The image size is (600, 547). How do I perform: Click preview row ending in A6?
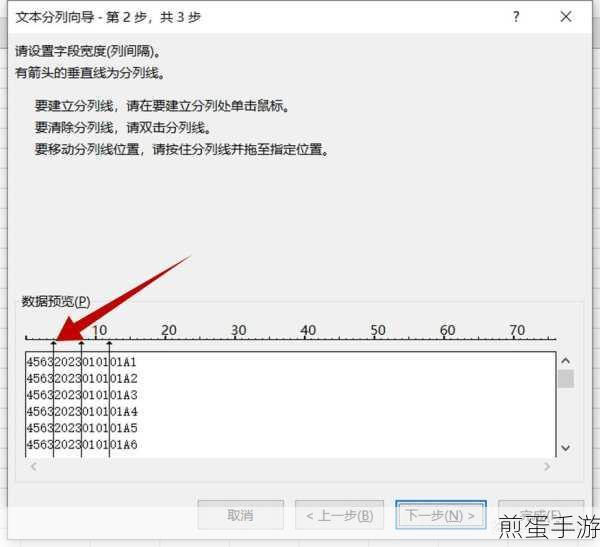coord(82,444)
